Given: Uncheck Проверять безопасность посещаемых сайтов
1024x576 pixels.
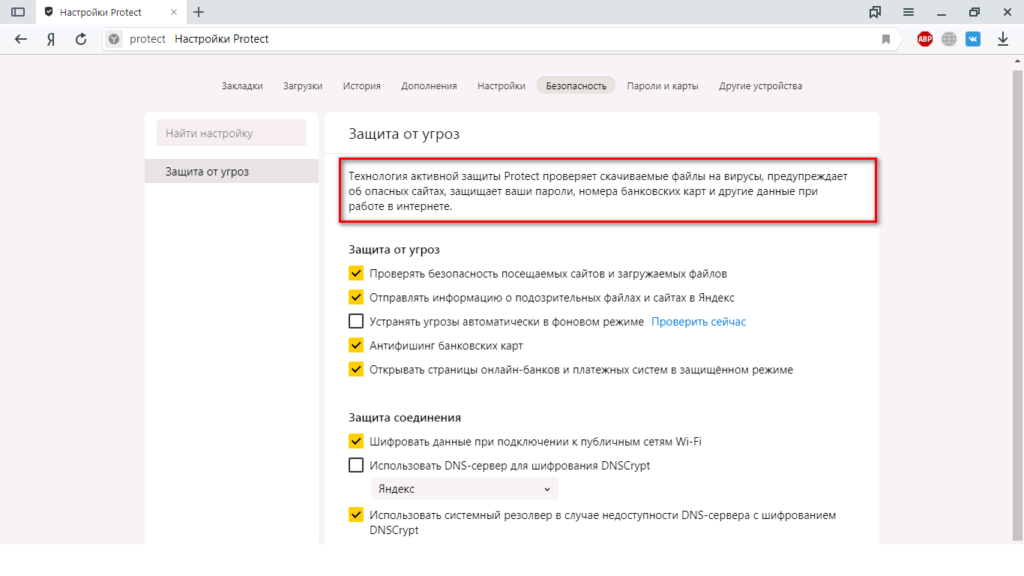Looking at the screenshot, I should coord(356,273).
